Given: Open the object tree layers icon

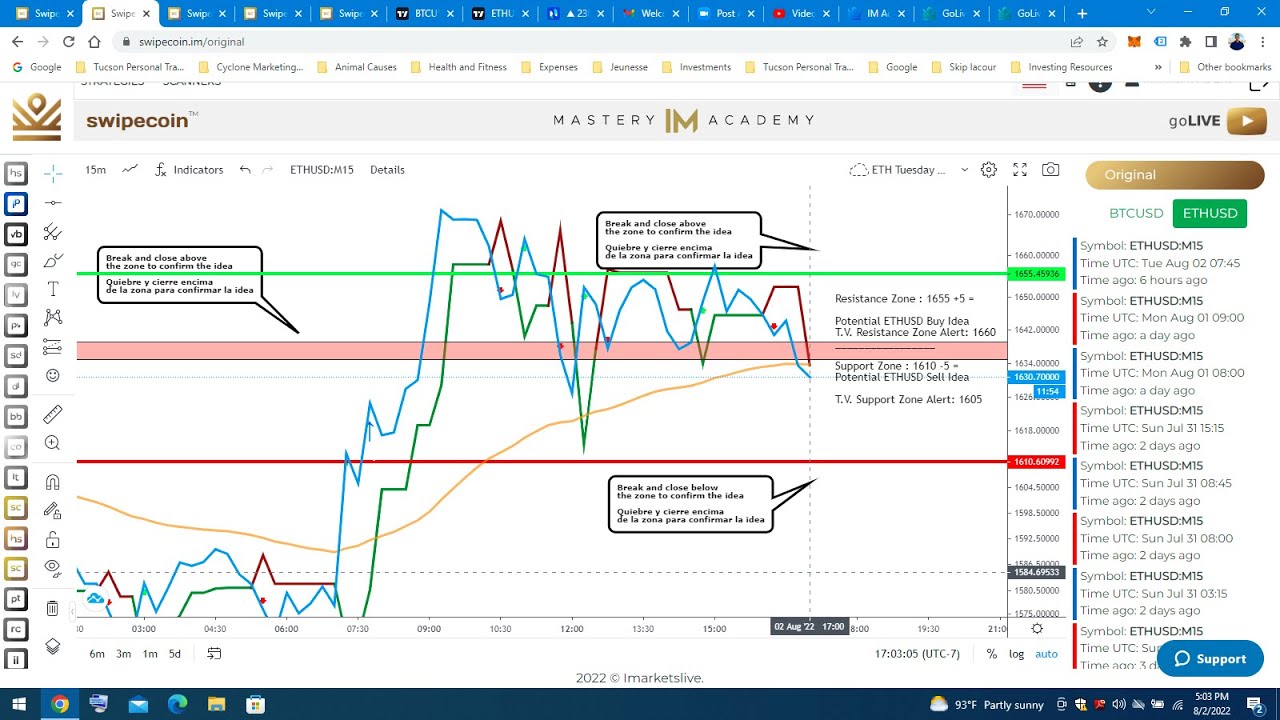Looking at the screenshot, I should (x=53, y=647).
